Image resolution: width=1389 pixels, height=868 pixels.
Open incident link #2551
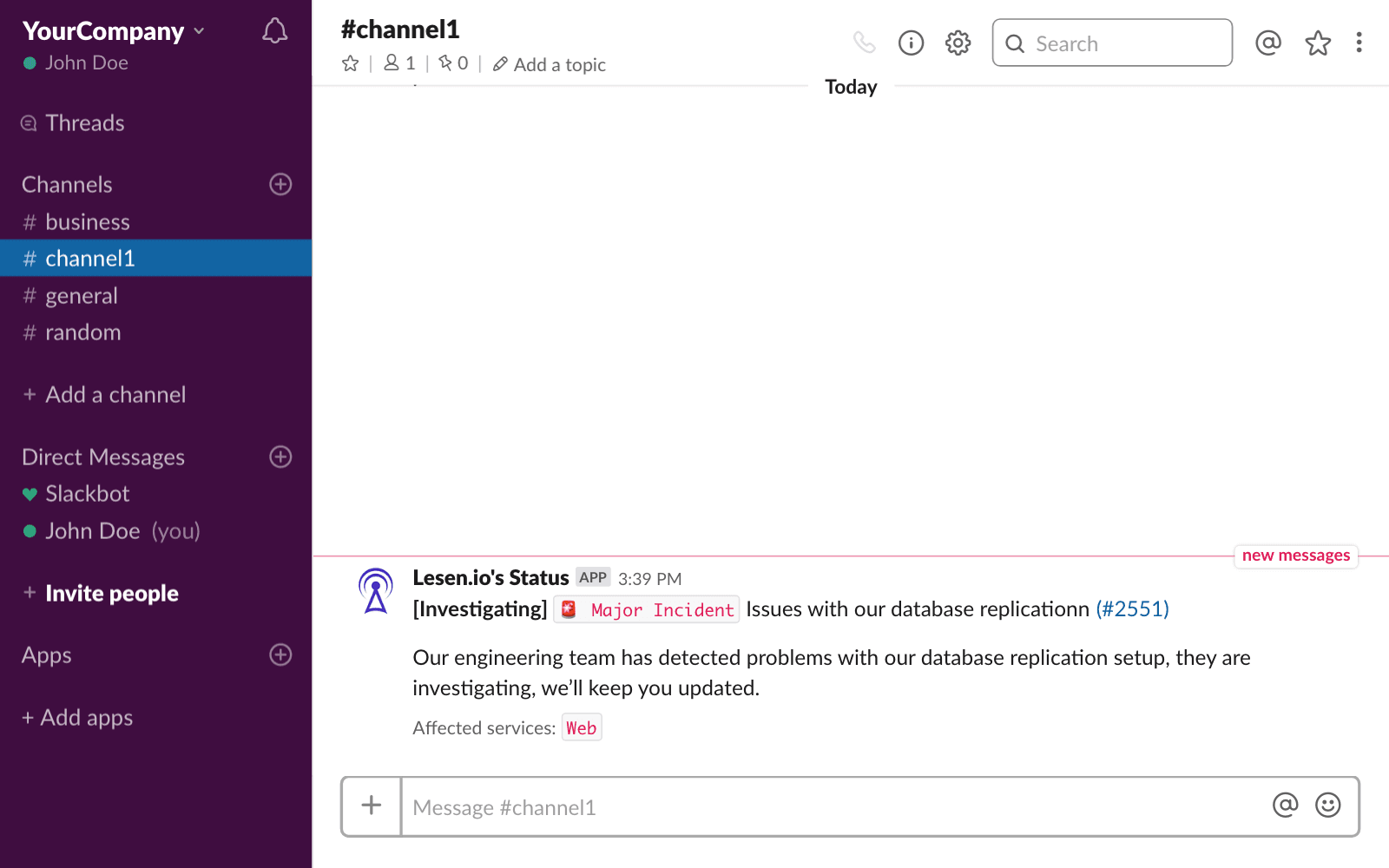pyautogui.click(x=1132, y=609)
